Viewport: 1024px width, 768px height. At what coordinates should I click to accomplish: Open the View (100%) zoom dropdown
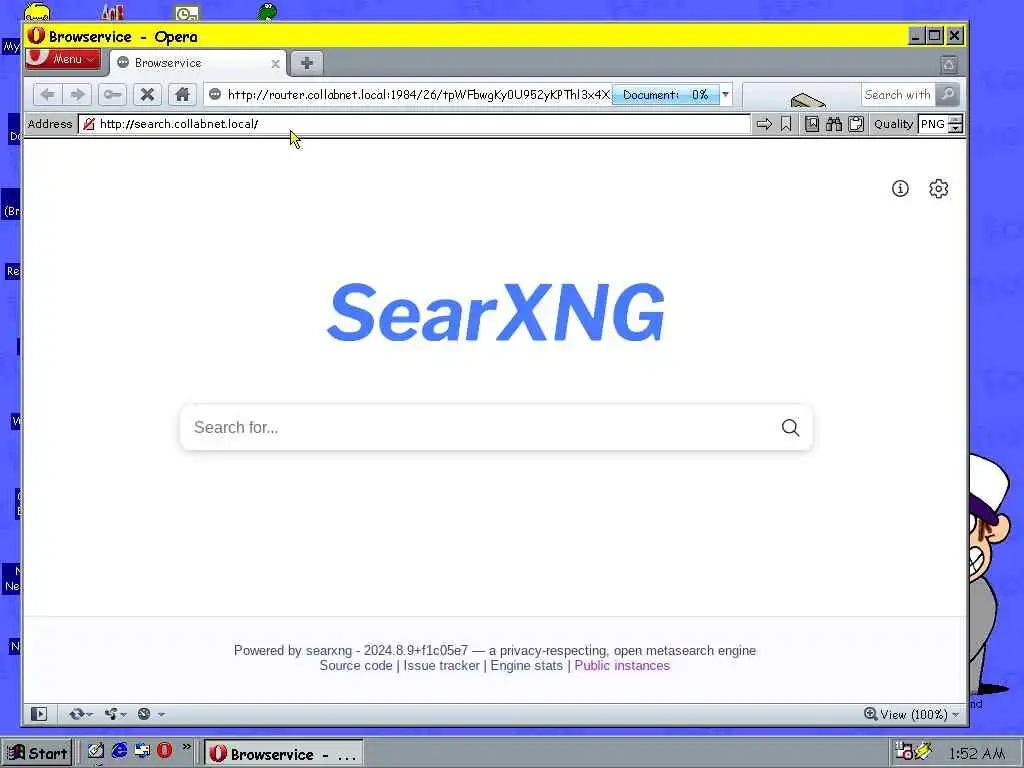click(x=912, y=714)
